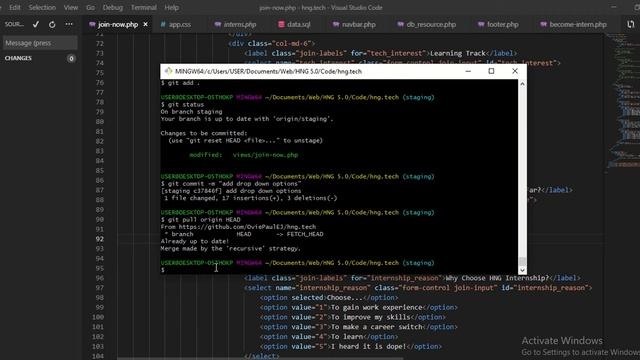The height and width of the screenshot is (360, 640).
Task: Click the github.com/OviePaulEJ/hng.tech URL in terminal
Action: click(247, 227)
